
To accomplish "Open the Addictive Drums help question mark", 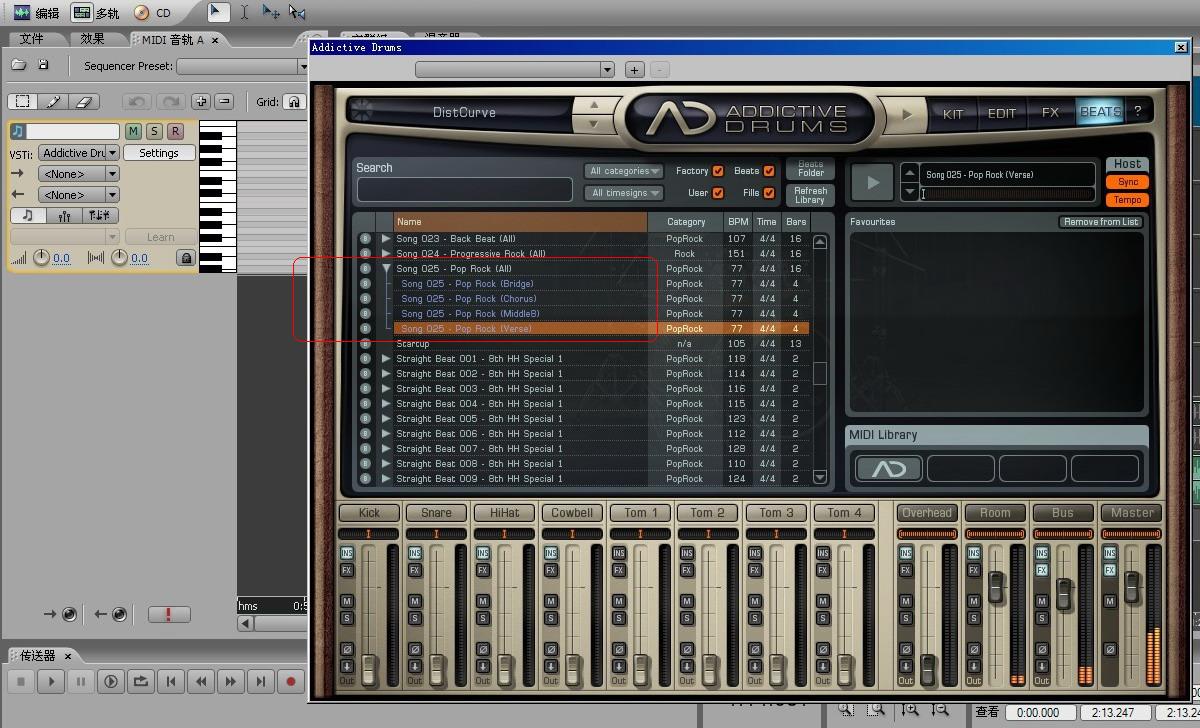I will [1137, 111].
